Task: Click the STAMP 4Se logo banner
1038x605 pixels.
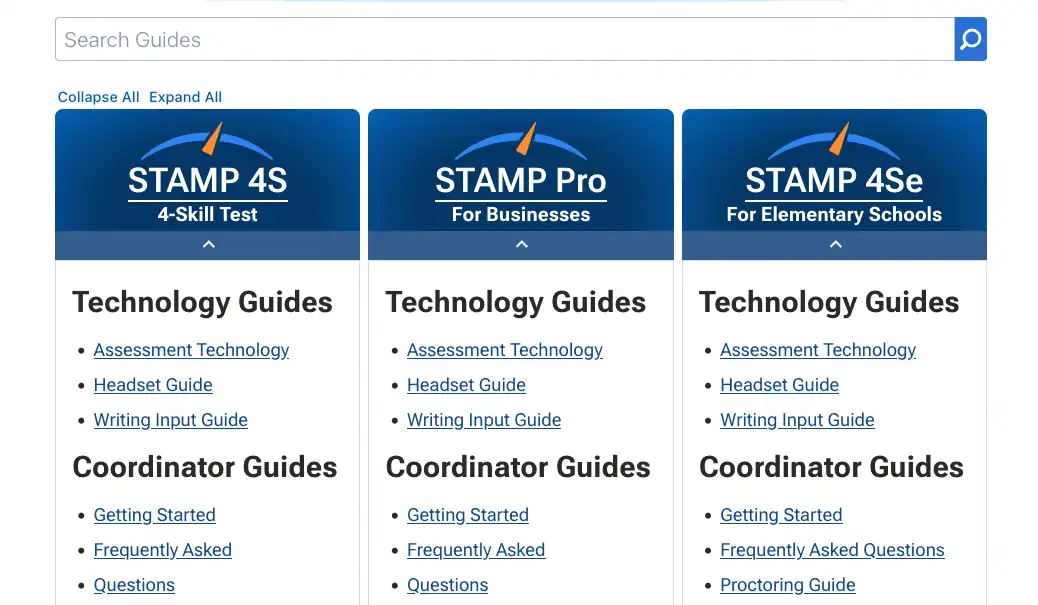Action: [834, 171]
